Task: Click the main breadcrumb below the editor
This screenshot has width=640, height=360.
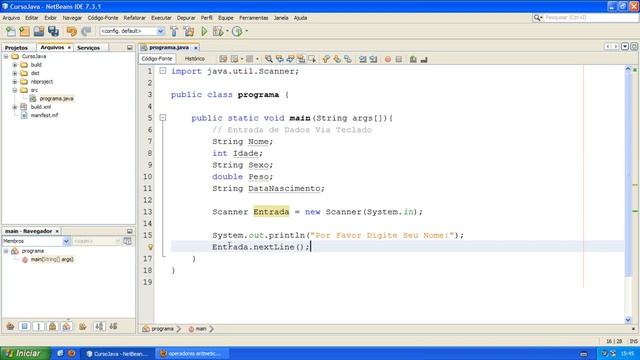Action: 200,329
